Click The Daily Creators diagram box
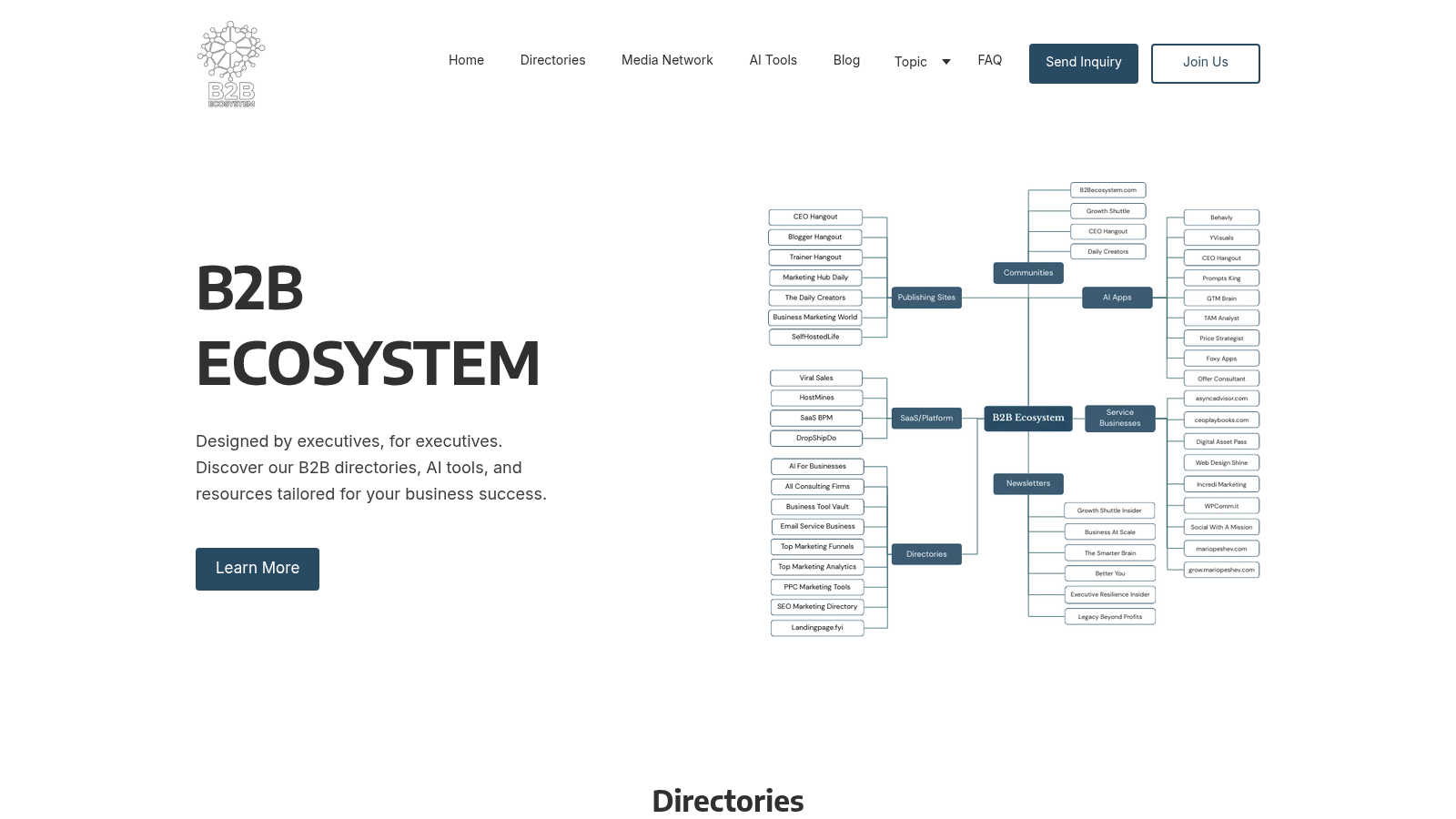Screen dimensions: 1456x819 815,298
